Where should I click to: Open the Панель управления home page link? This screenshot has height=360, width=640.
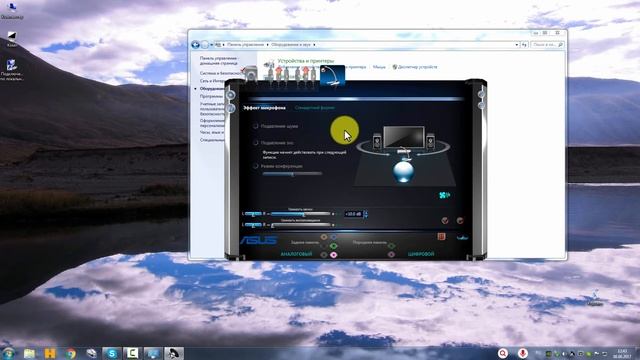219,61
